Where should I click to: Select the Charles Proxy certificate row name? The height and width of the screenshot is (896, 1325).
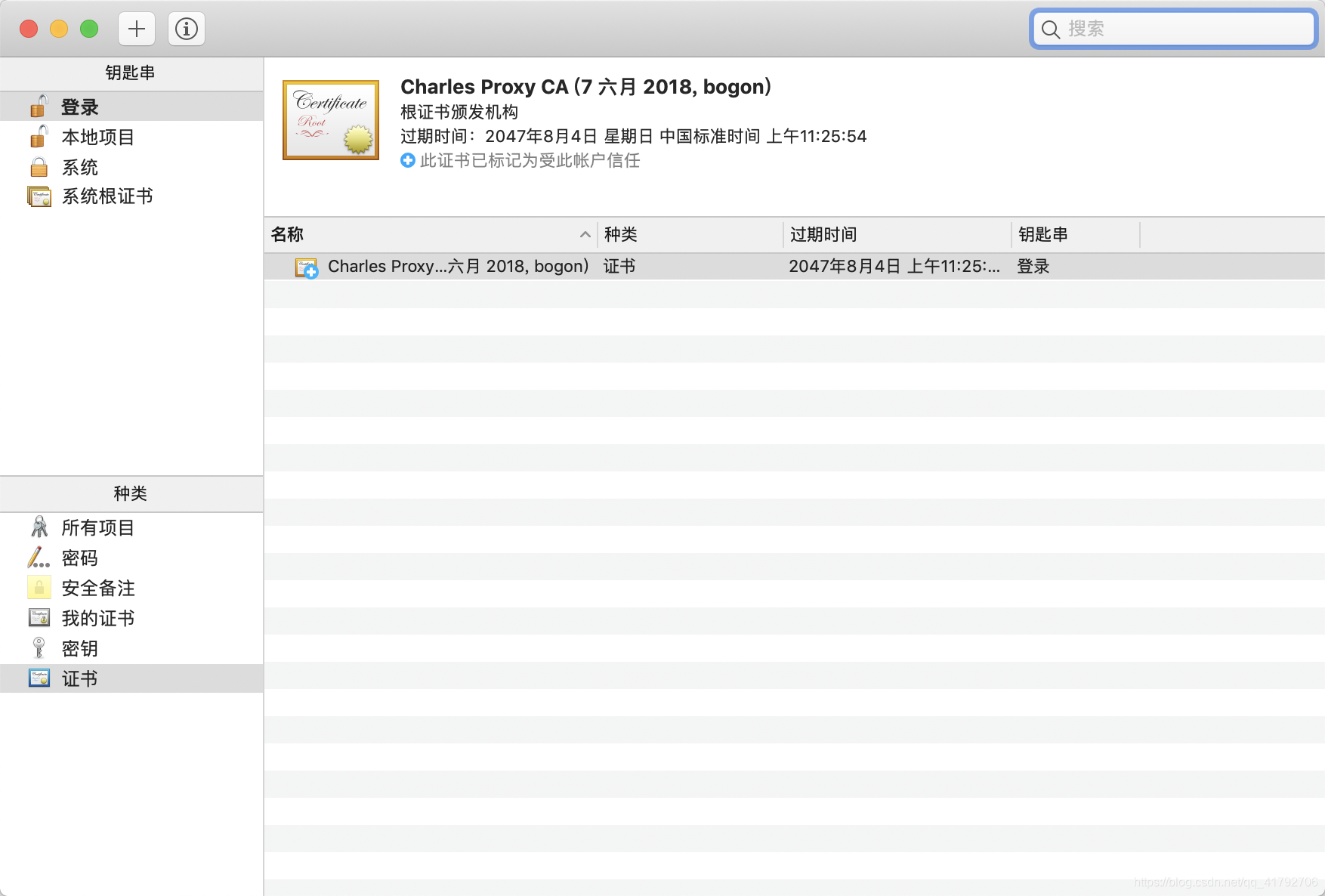click(x=458, y=266)
